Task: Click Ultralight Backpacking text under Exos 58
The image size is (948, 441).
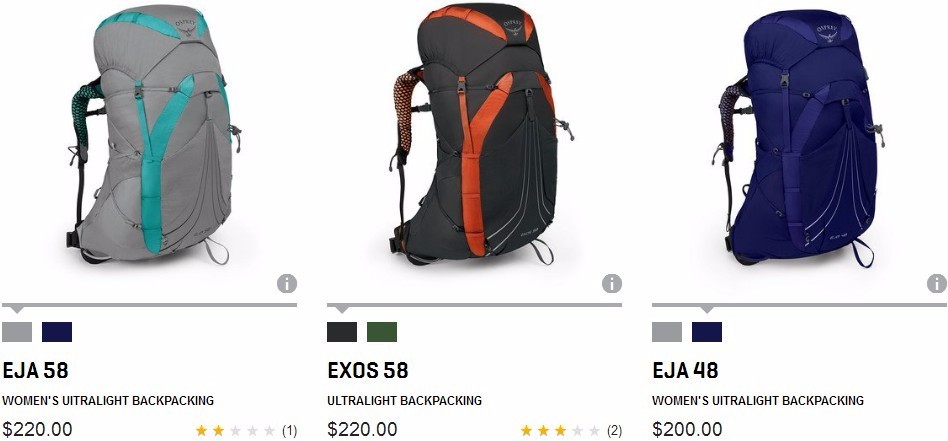Action: point(404,400)
